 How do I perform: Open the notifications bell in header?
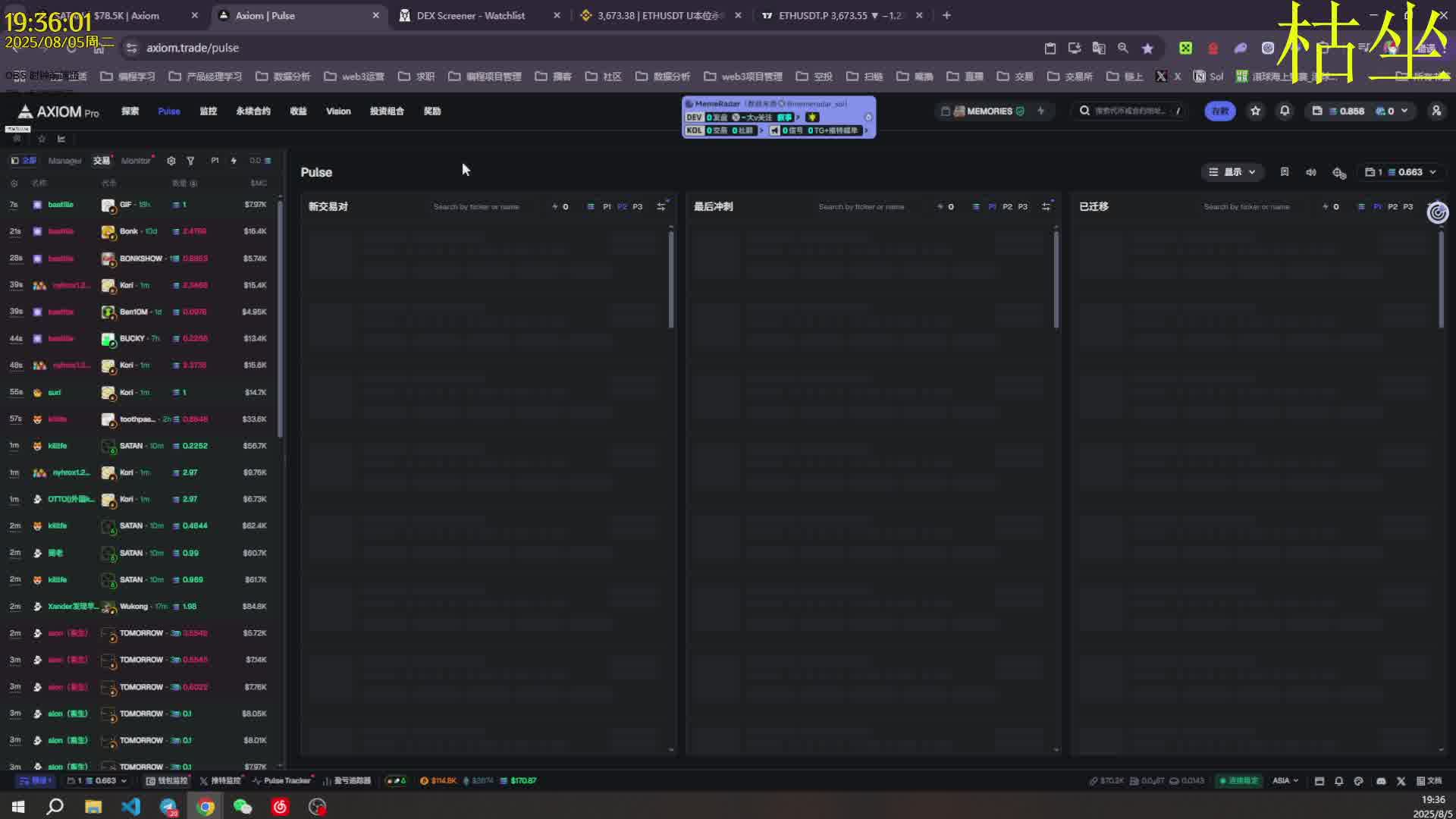click(1285, 111)
